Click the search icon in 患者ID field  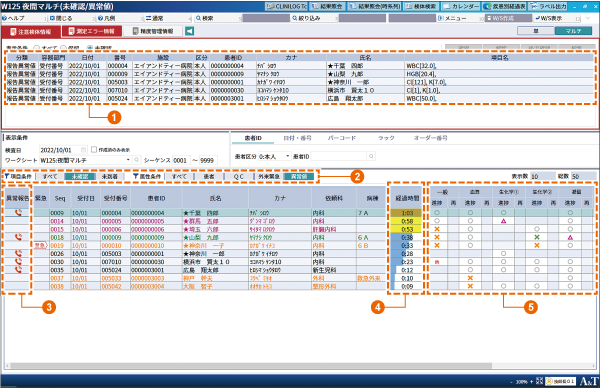click(371, 156)
